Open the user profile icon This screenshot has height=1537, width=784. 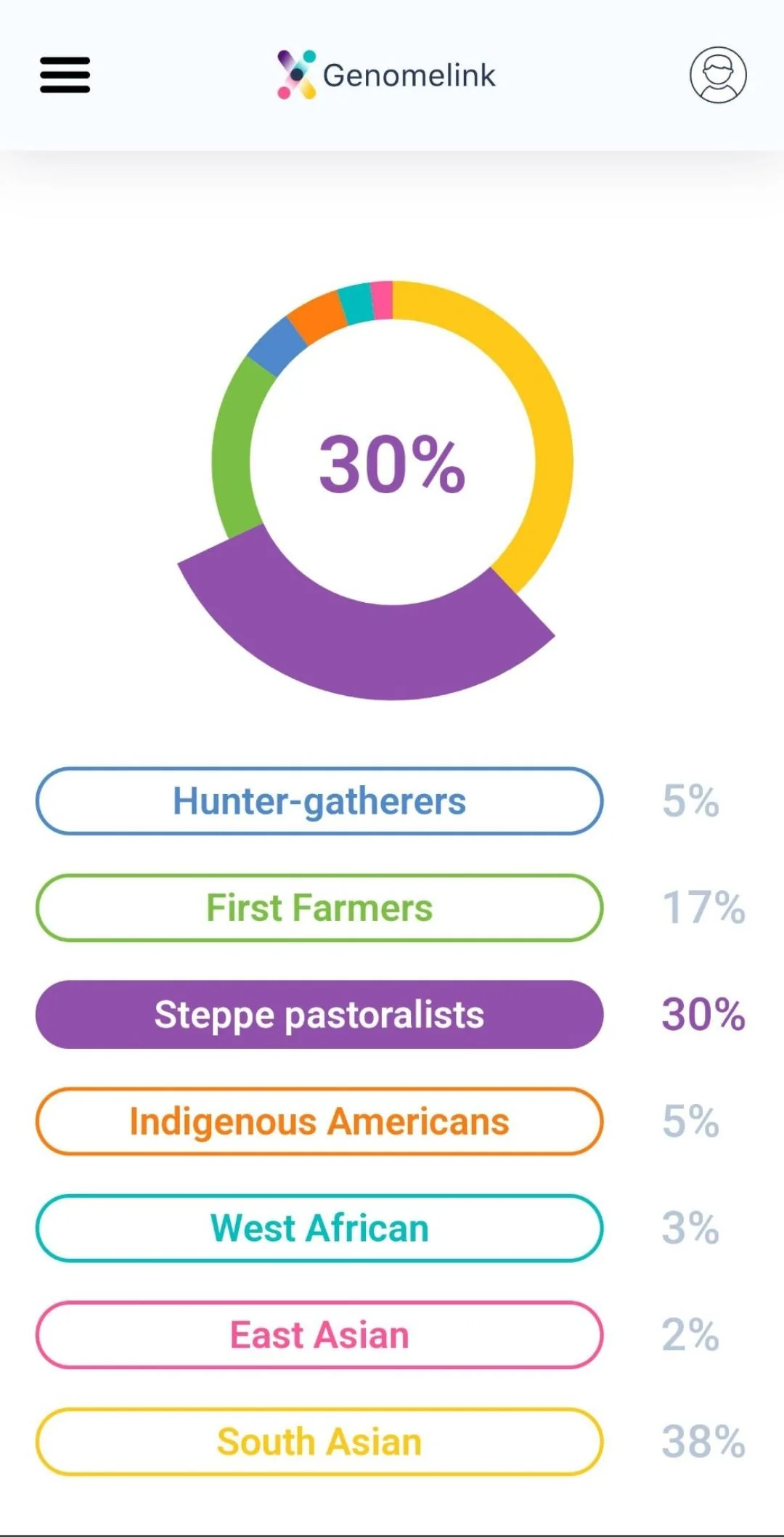coord(717,75)
